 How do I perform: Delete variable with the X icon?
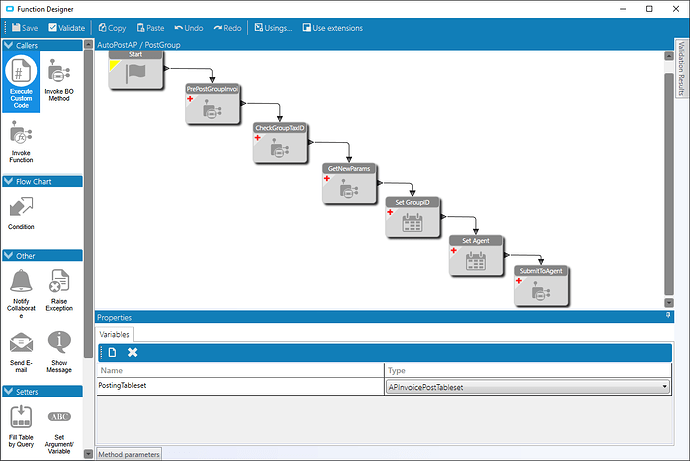132,352
